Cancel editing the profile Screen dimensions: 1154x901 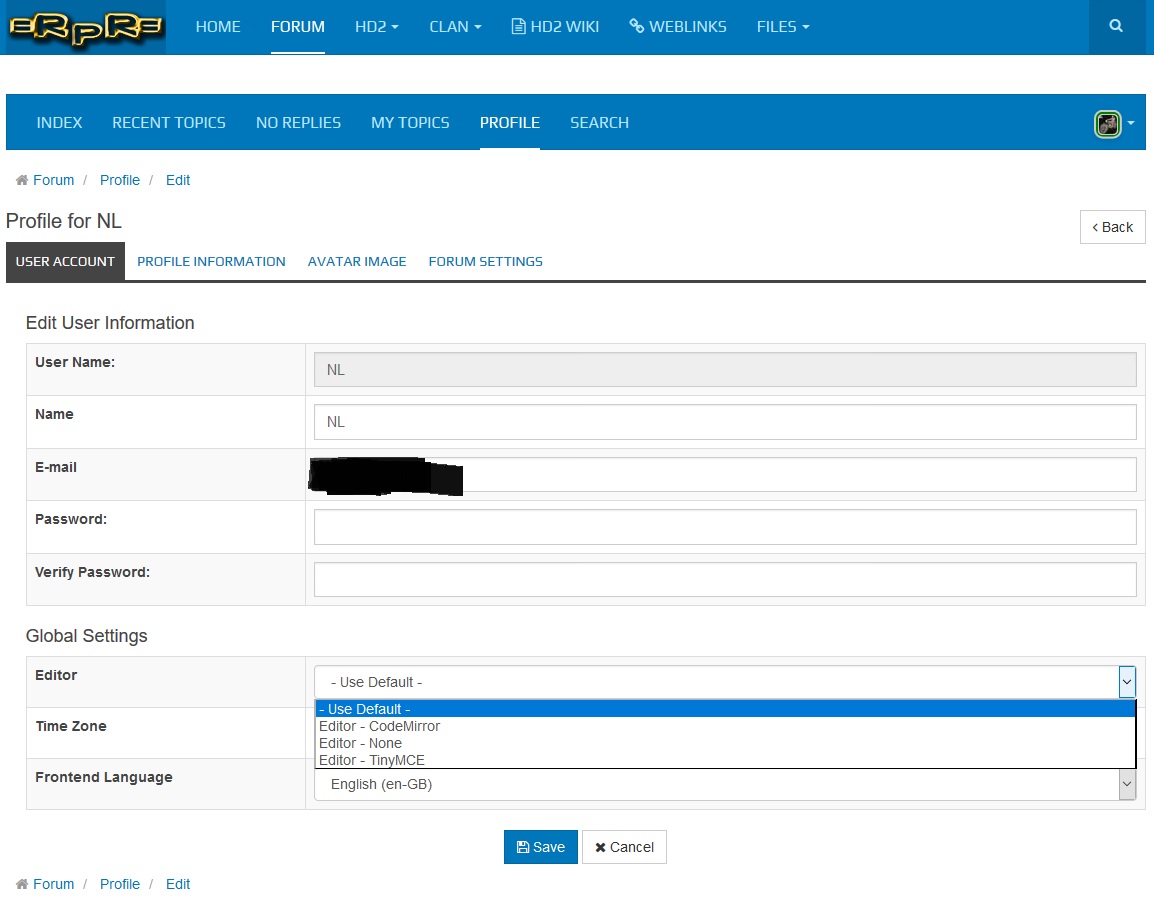pos(624,847)
